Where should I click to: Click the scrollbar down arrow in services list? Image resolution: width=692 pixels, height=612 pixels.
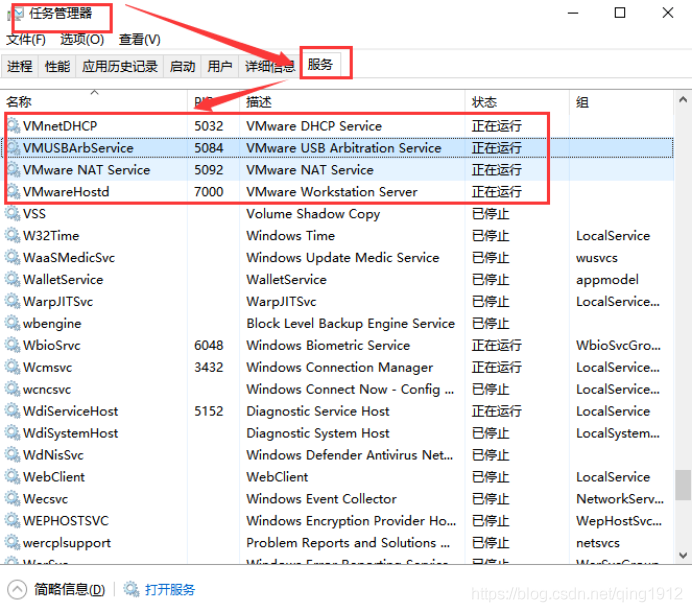click(683, 555)
